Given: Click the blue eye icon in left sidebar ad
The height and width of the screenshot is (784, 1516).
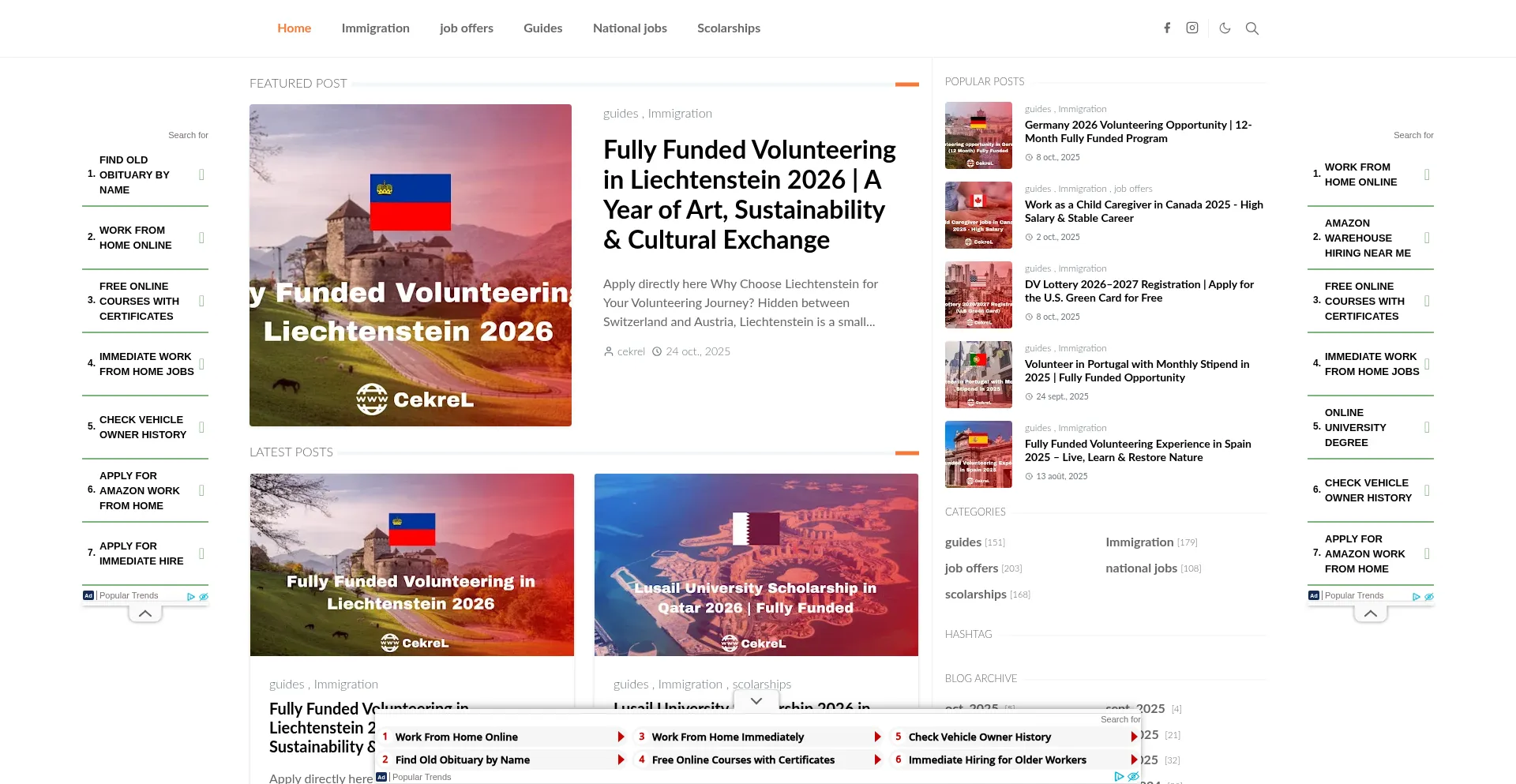Looking at the screenshot, I should tap(204, 597).
